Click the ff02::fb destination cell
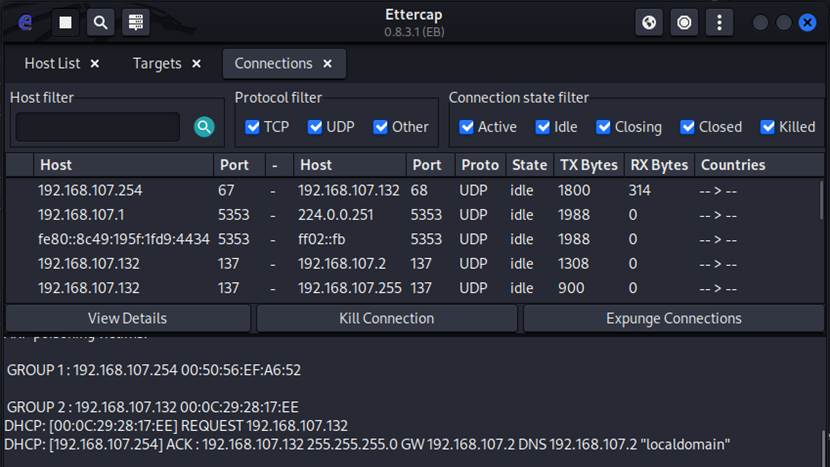Screen dimensions: 830x467 (x=321, y=239)
